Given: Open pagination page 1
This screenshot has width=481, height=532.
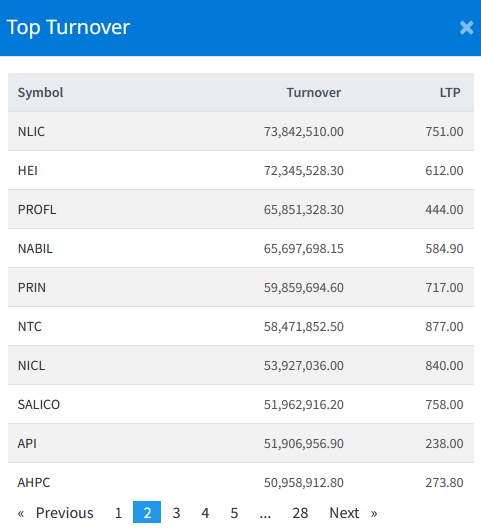Looking at the screenshot, I should click(118, 513).
